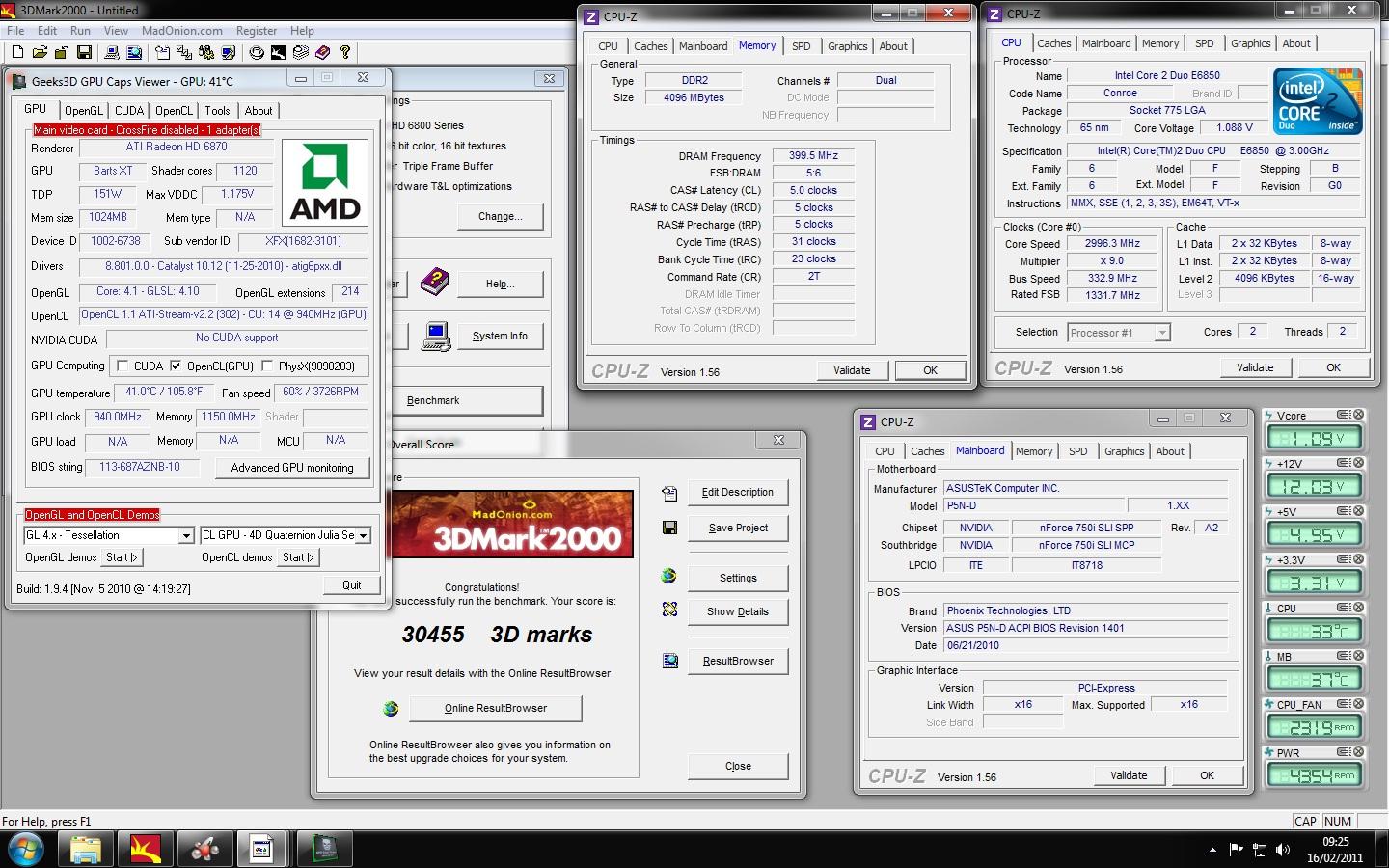
Task: Open settings icon on the Vcore monitor widget
Action: click(x=1343, y=415)
